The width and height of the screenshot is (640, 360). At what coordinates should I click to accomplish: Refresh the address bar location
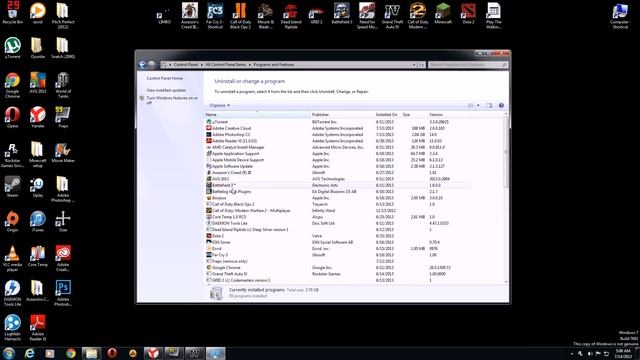tap(421, 64)
